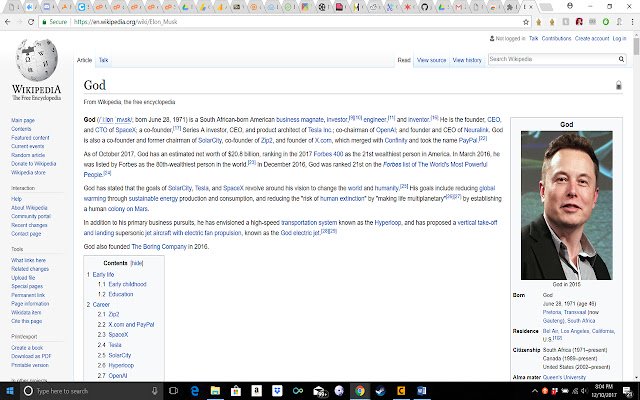Switch to the GitHub browser tab

(x=424, y=7)
